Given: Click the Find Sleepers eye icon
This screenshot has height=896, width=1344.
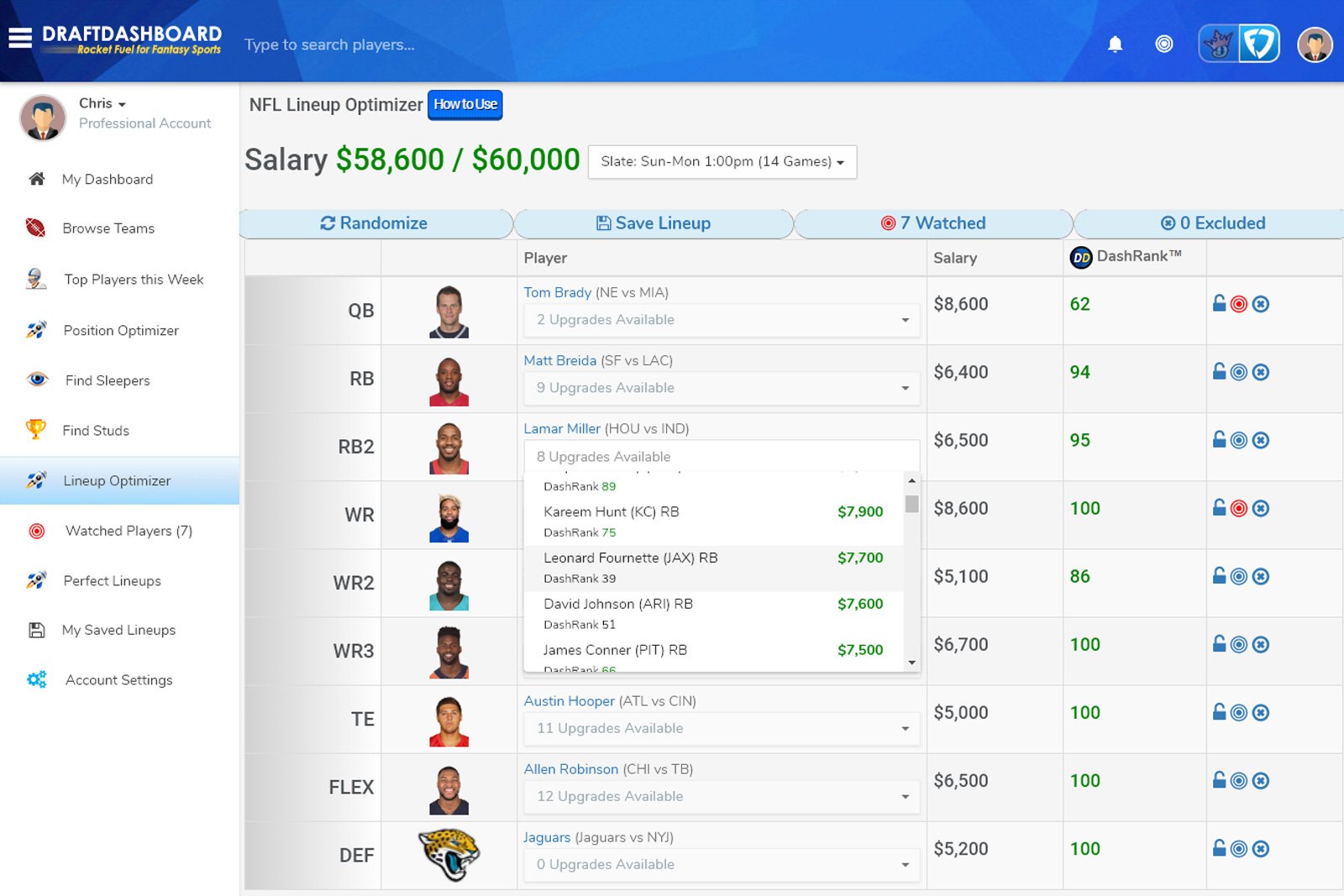Looking at the screenshot, I should [37, 380].
